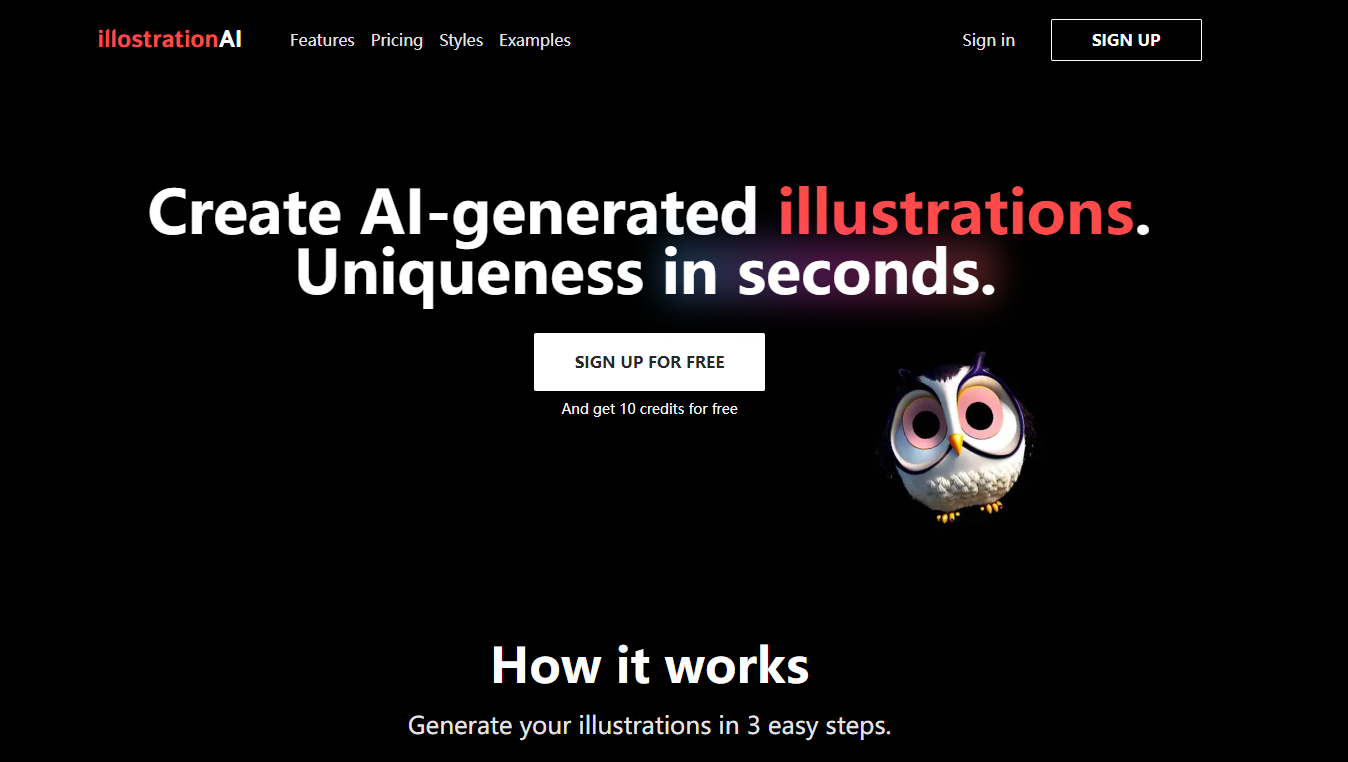The image size is (1348, 762).
Task: Click the illostrationAI logo
Action: pos(170,40)
